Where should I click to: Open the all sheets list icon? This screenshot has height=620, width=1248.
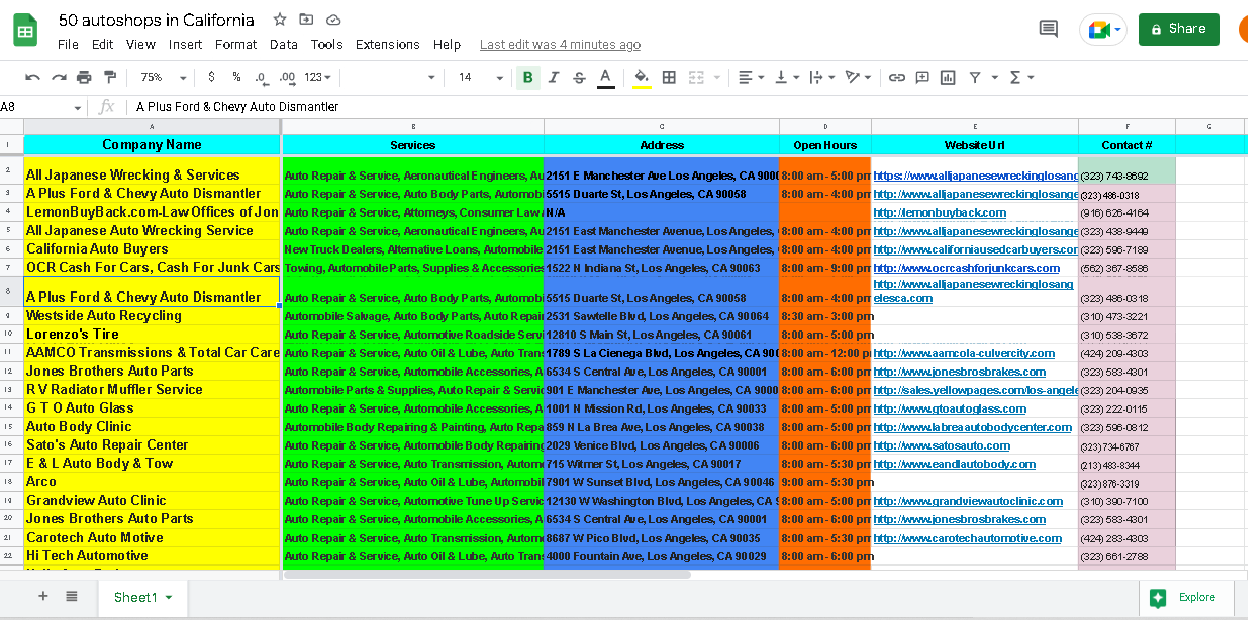(x=72, y=596)
